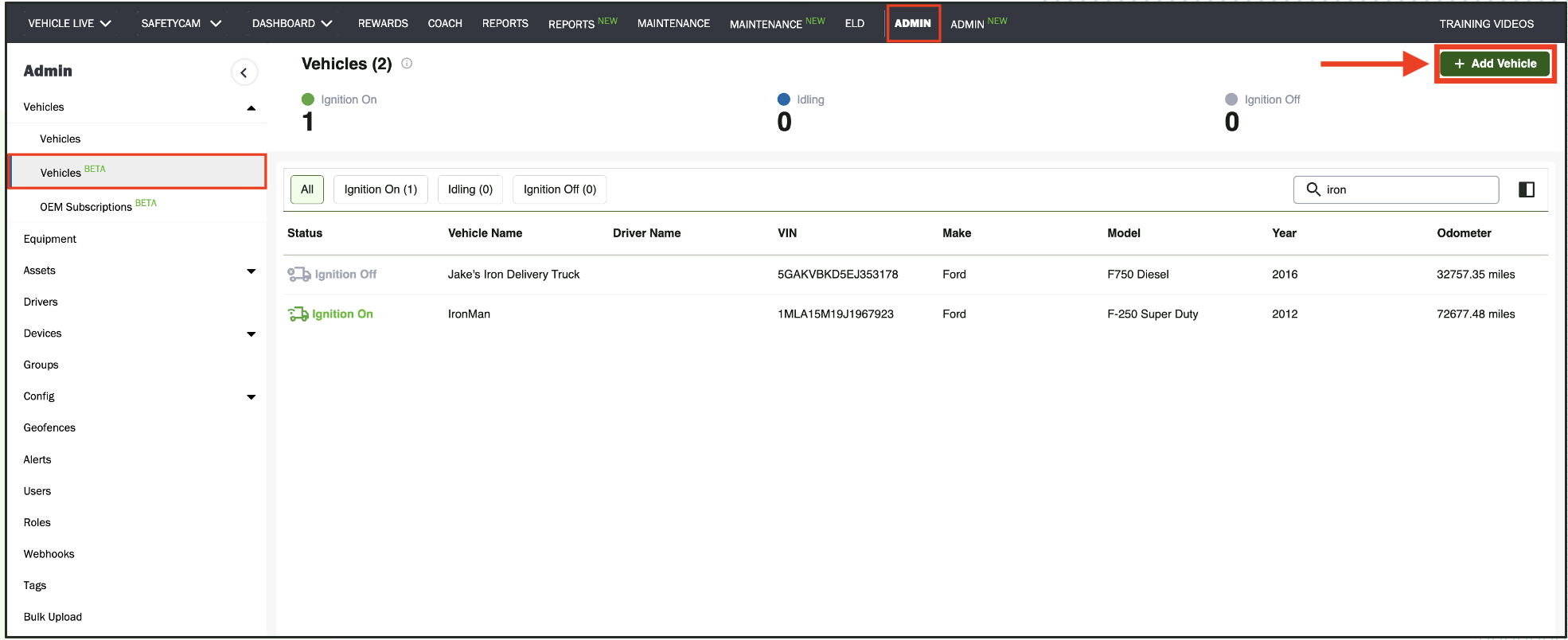Screen dimensions: 1568x640
Task: Select the IronMan vehicle name
Action: 469,314
